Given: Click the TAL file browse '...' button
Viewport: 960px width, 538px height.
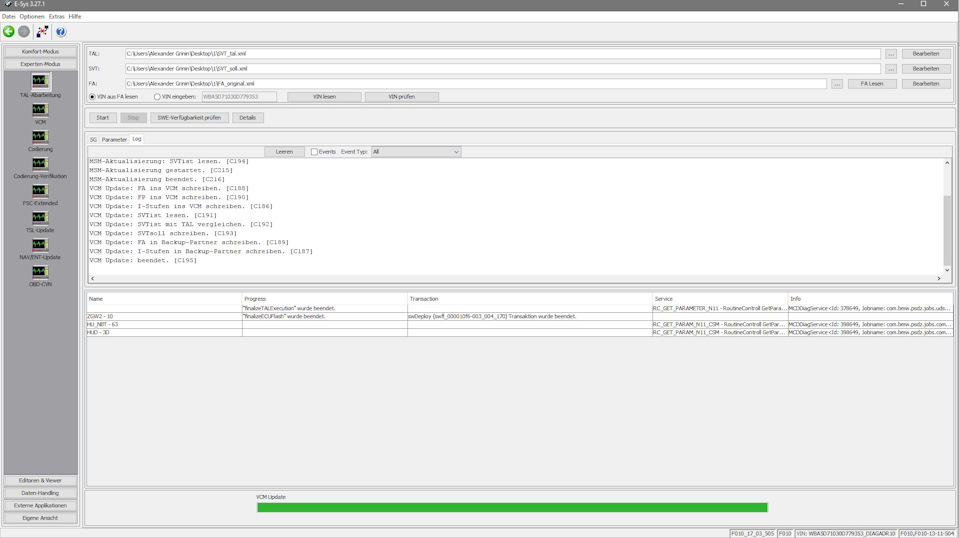Looking at the screenshot, I should (x=891, y=54).
